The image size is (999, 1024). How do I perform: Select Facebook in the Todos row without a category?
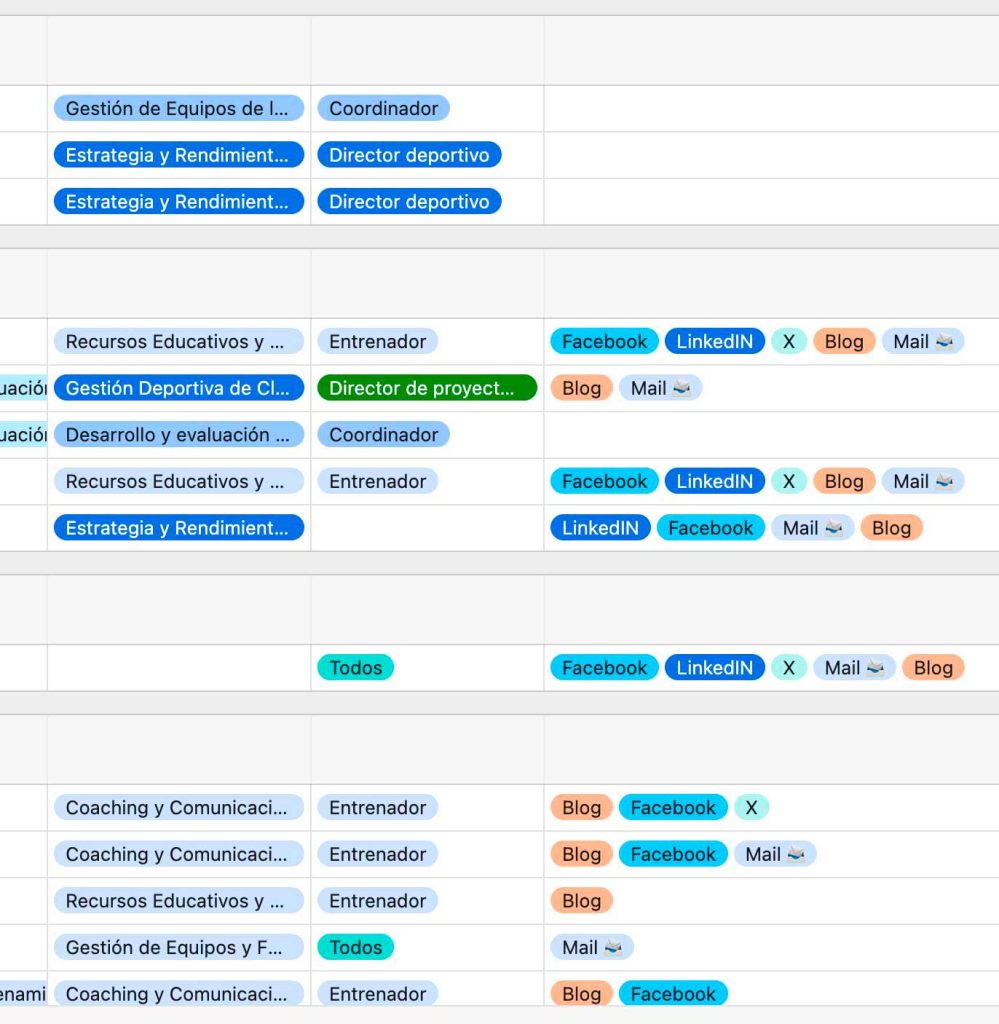click(604, 667)
